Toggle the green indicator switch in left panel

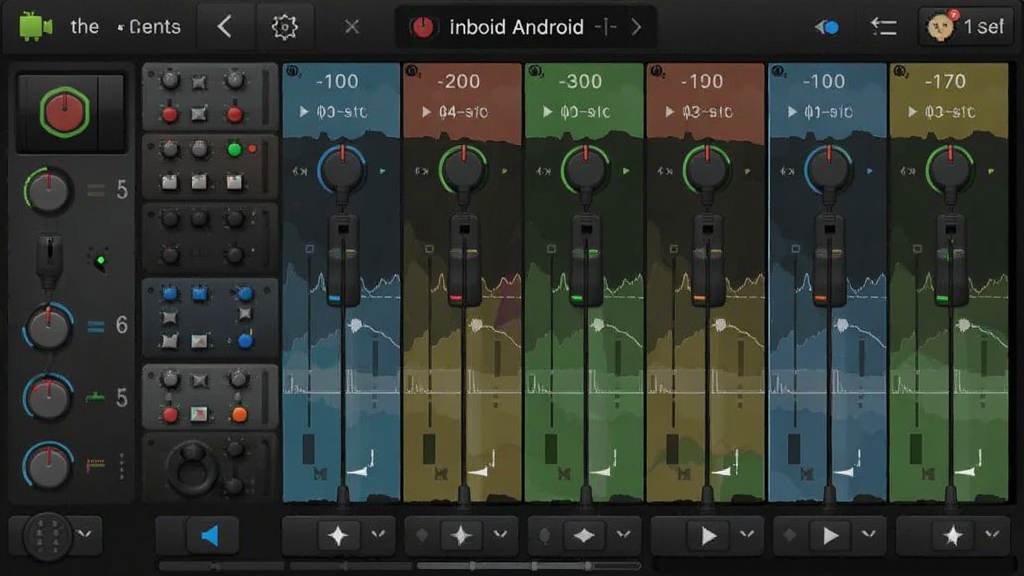100,261
